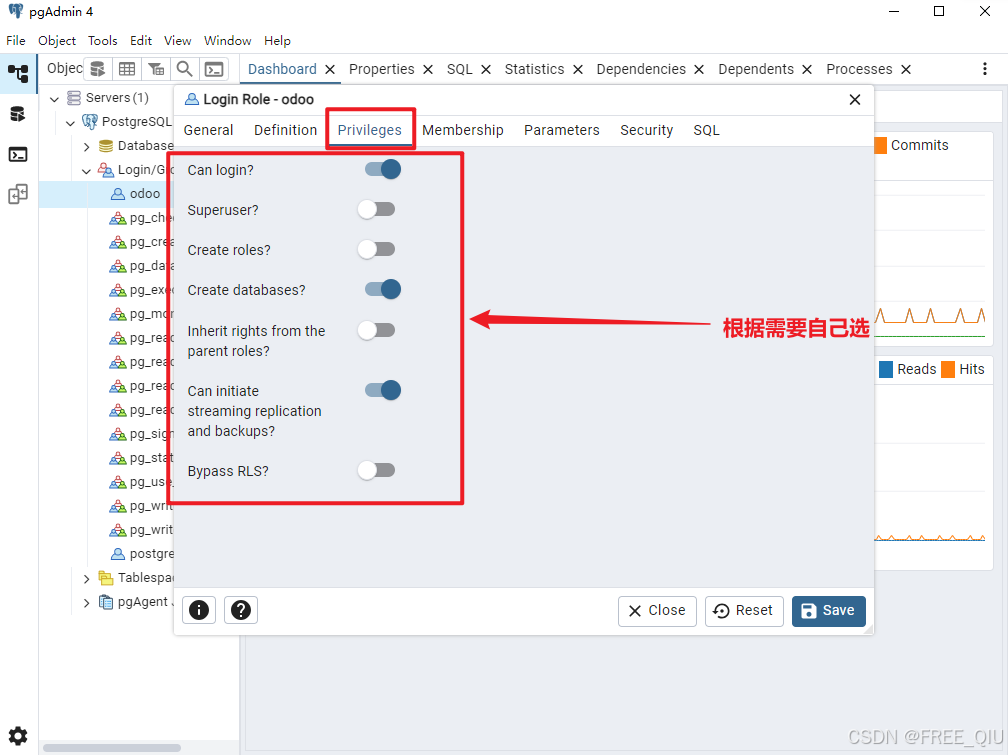This screenshot has width=1008, height=755.
Task: Switch to the Security tab
Action: (x=646, y=130)
